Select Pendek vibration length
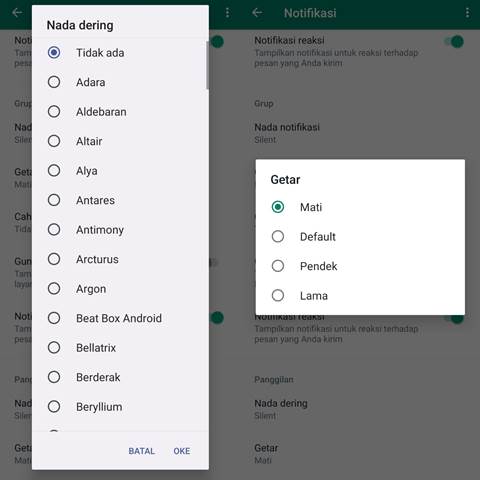Screen dimensions: 480x480 (360, 266)
